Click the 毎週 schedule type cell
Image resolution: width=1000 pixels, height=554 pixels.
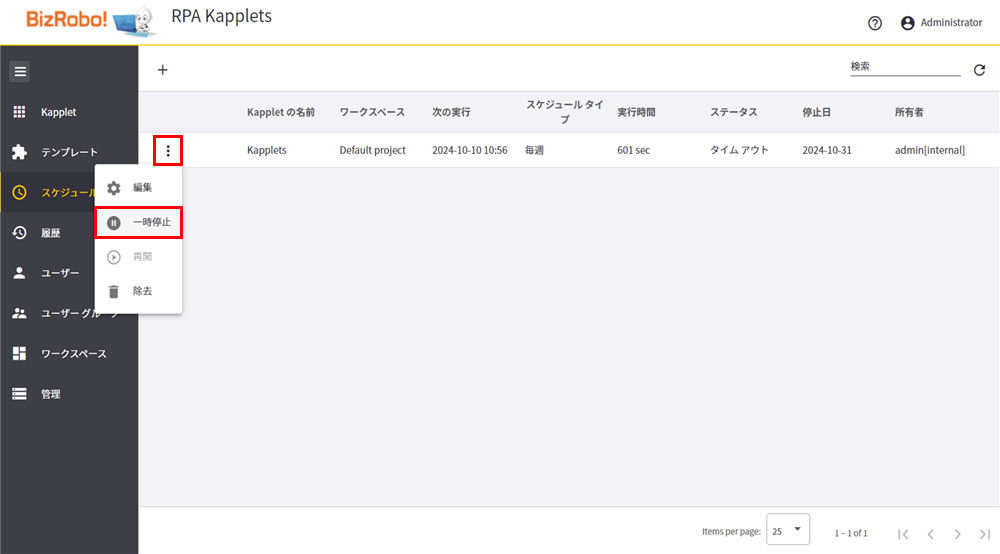[x=534, y=150]
